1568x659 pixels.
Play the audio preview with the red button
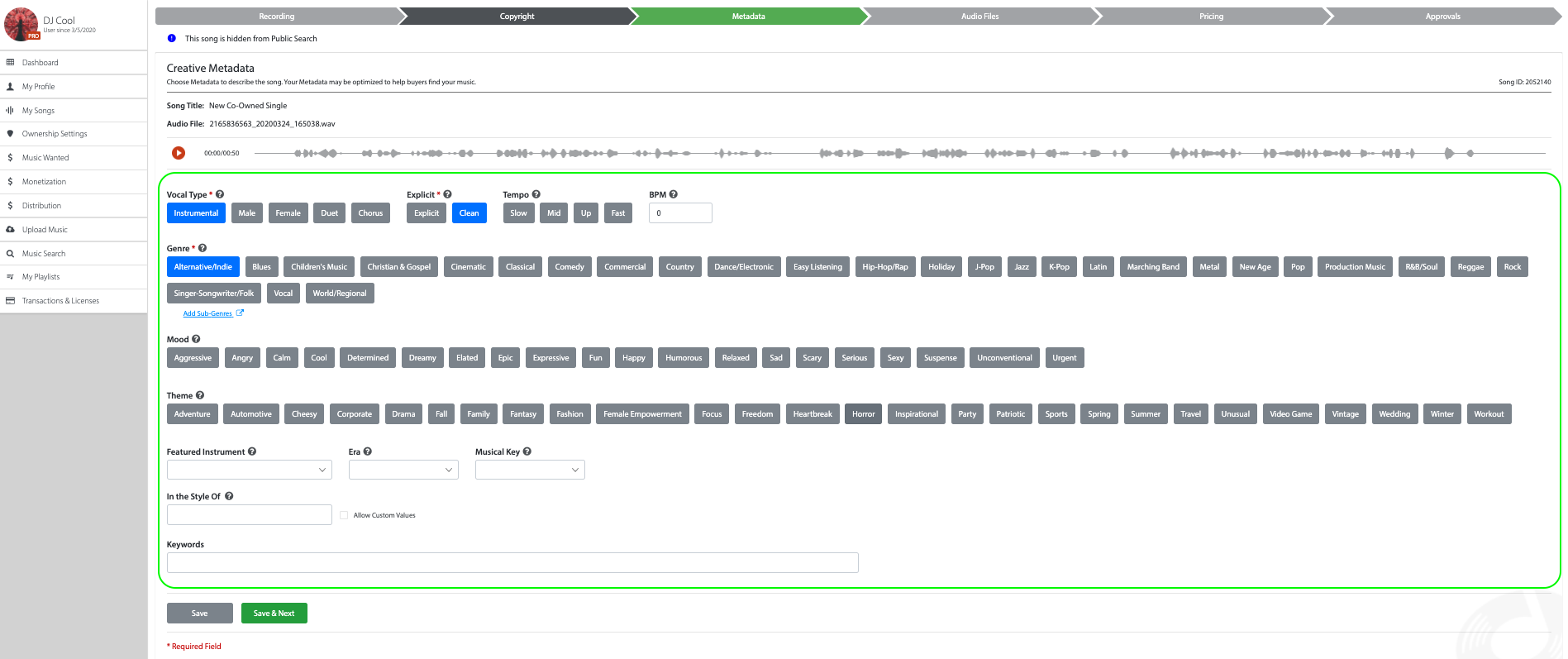(178, 153)
